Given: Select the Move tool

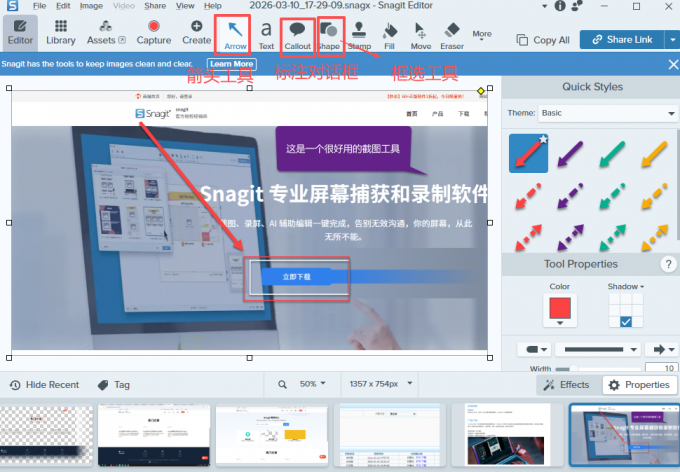Looking at the screenshot, I should [x=421, y=35].
